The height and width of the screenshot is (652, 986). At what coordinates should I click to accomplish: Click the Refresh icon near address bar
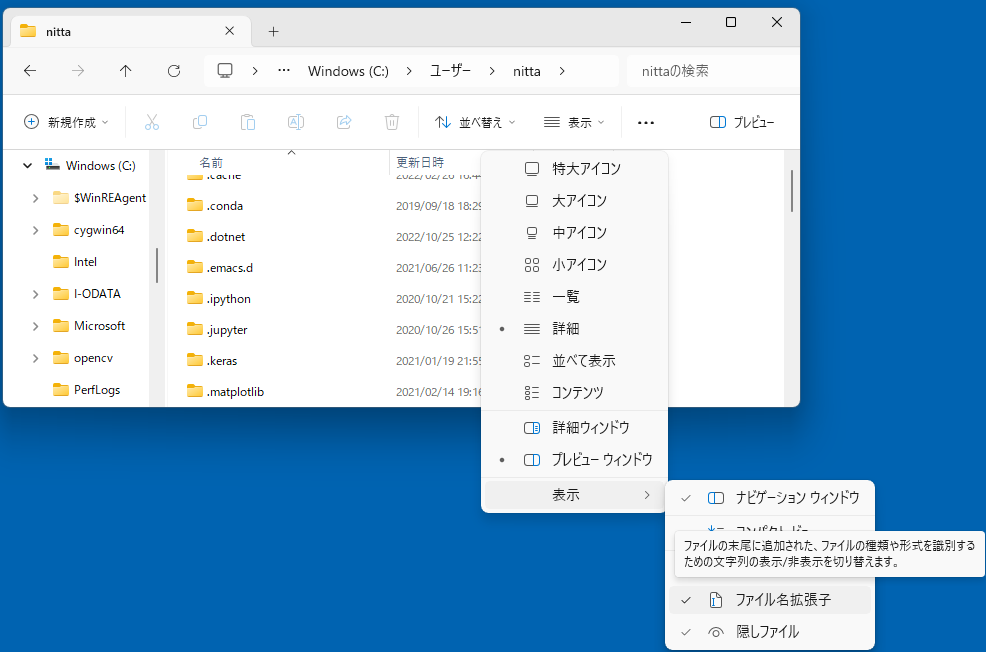174,71
